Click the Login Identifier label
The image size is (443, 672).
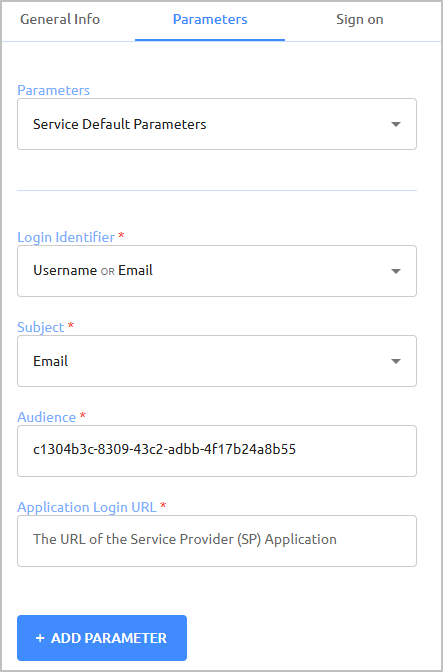[66, 237]
